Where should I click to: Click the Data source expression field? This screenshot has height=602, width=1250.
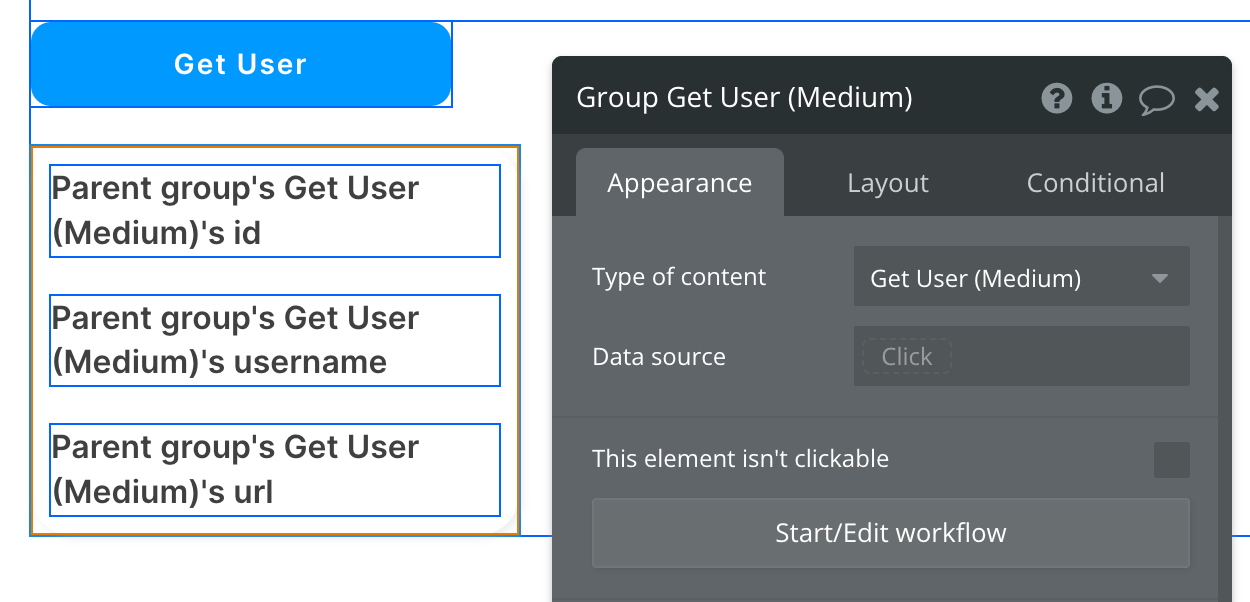[x=1021, y=356]
